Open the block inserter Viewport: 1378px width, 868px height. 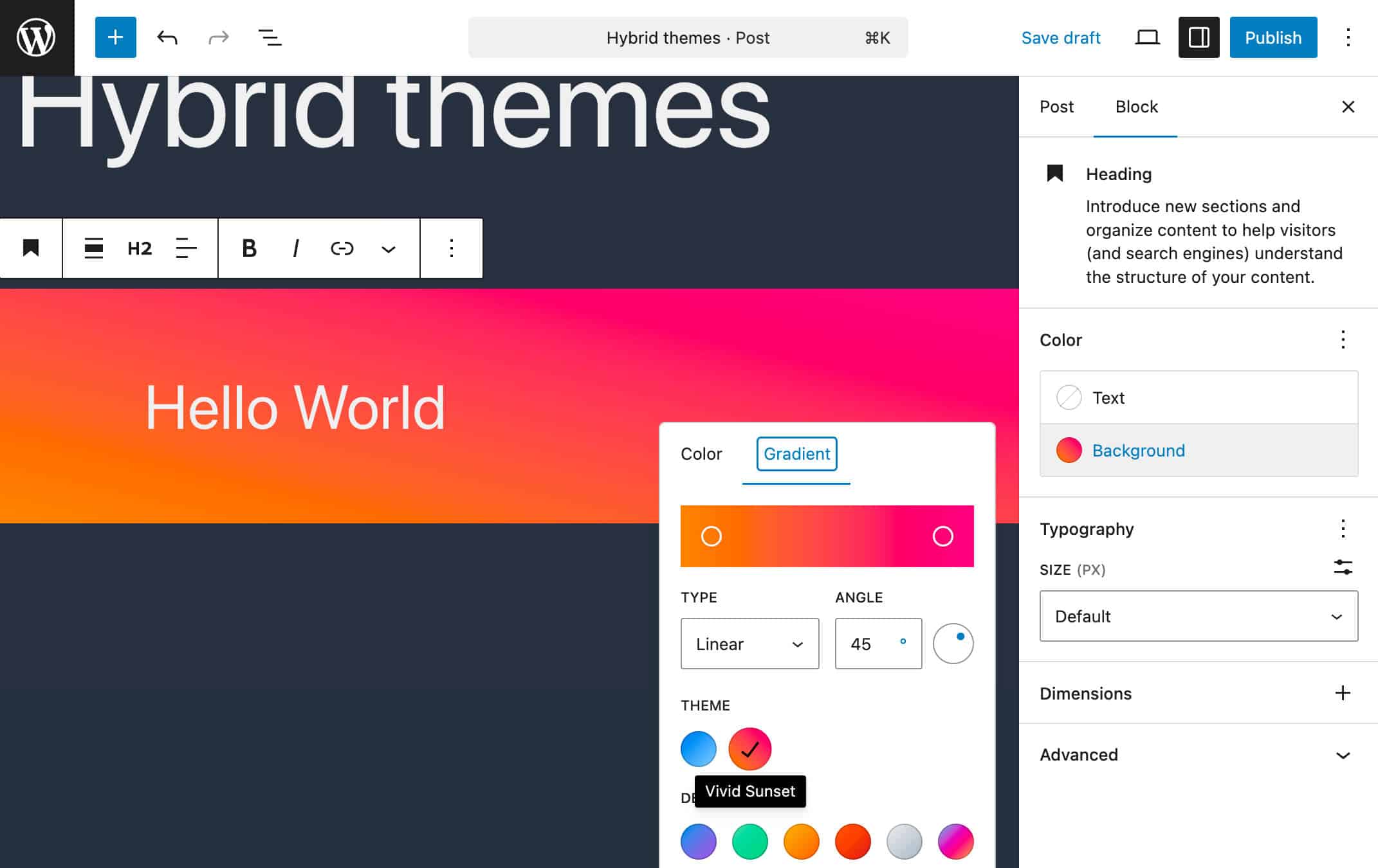pyautogui.click(x=115, y=37)
